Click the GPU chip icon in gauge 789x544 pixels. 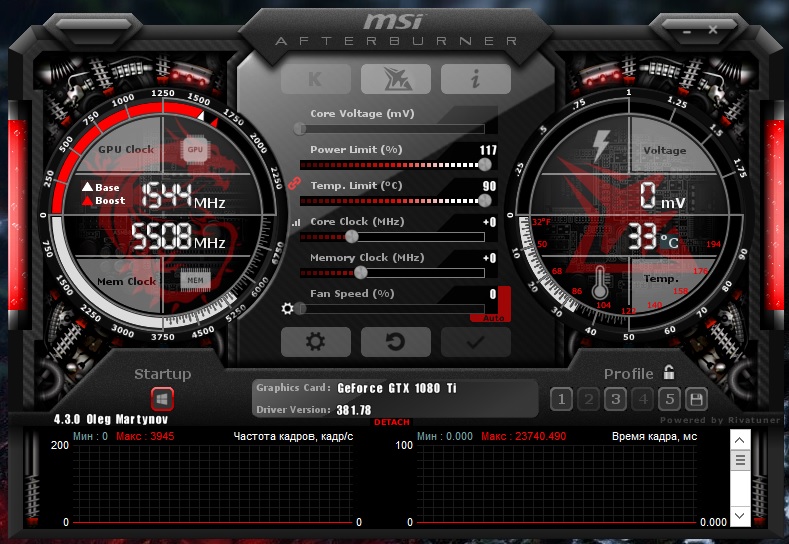tap(195, 149)
